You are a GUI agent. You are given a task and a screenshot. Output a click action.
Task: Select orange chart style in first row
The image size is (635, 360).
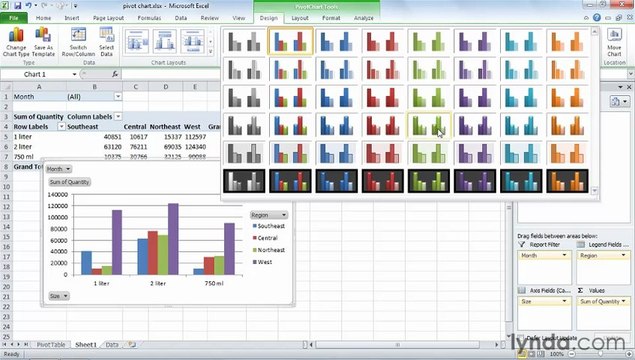[567, 41]
